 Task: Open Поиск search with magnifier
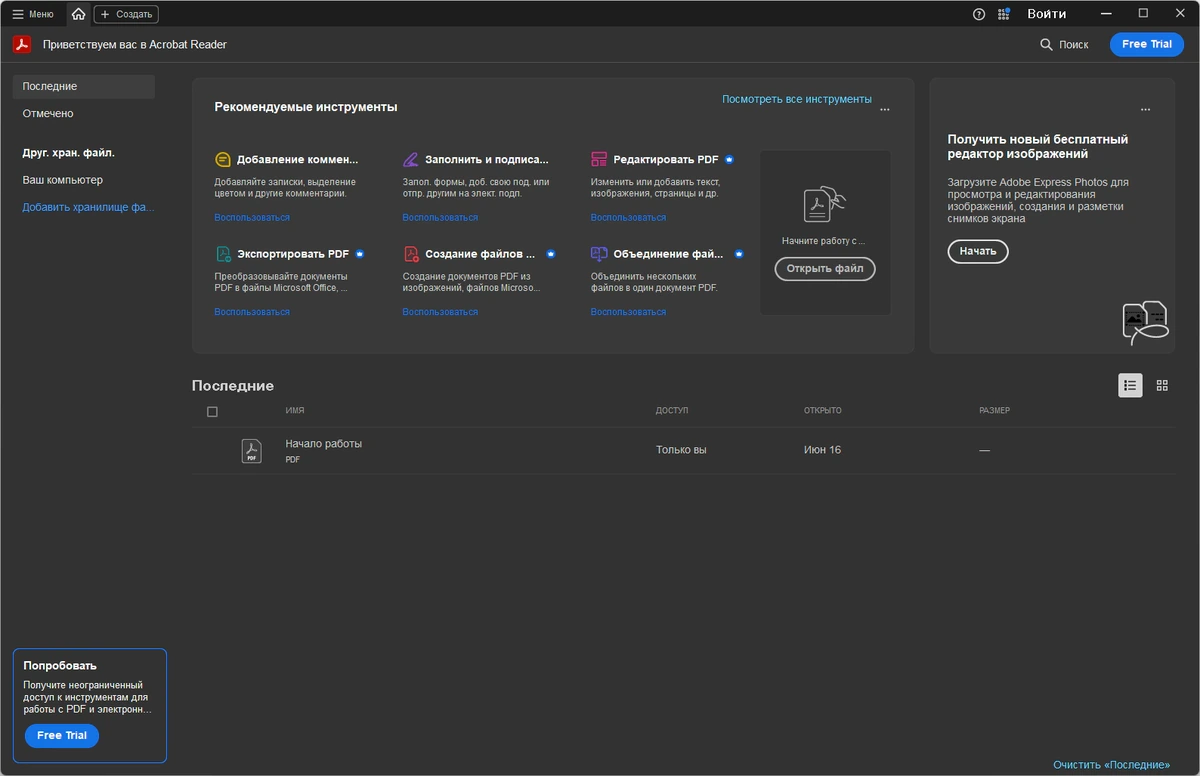tap(1064, 44)
